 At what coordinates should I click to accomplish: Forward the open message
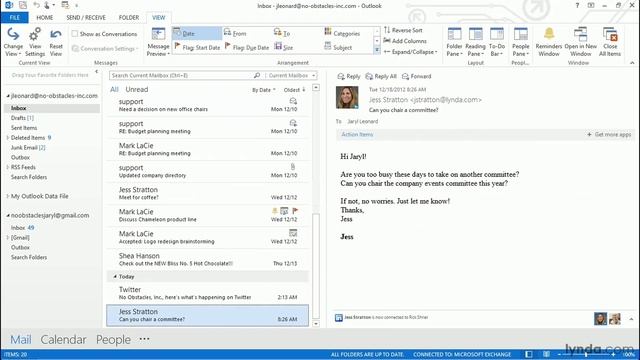pyautogui.click(x=416, y=76)
